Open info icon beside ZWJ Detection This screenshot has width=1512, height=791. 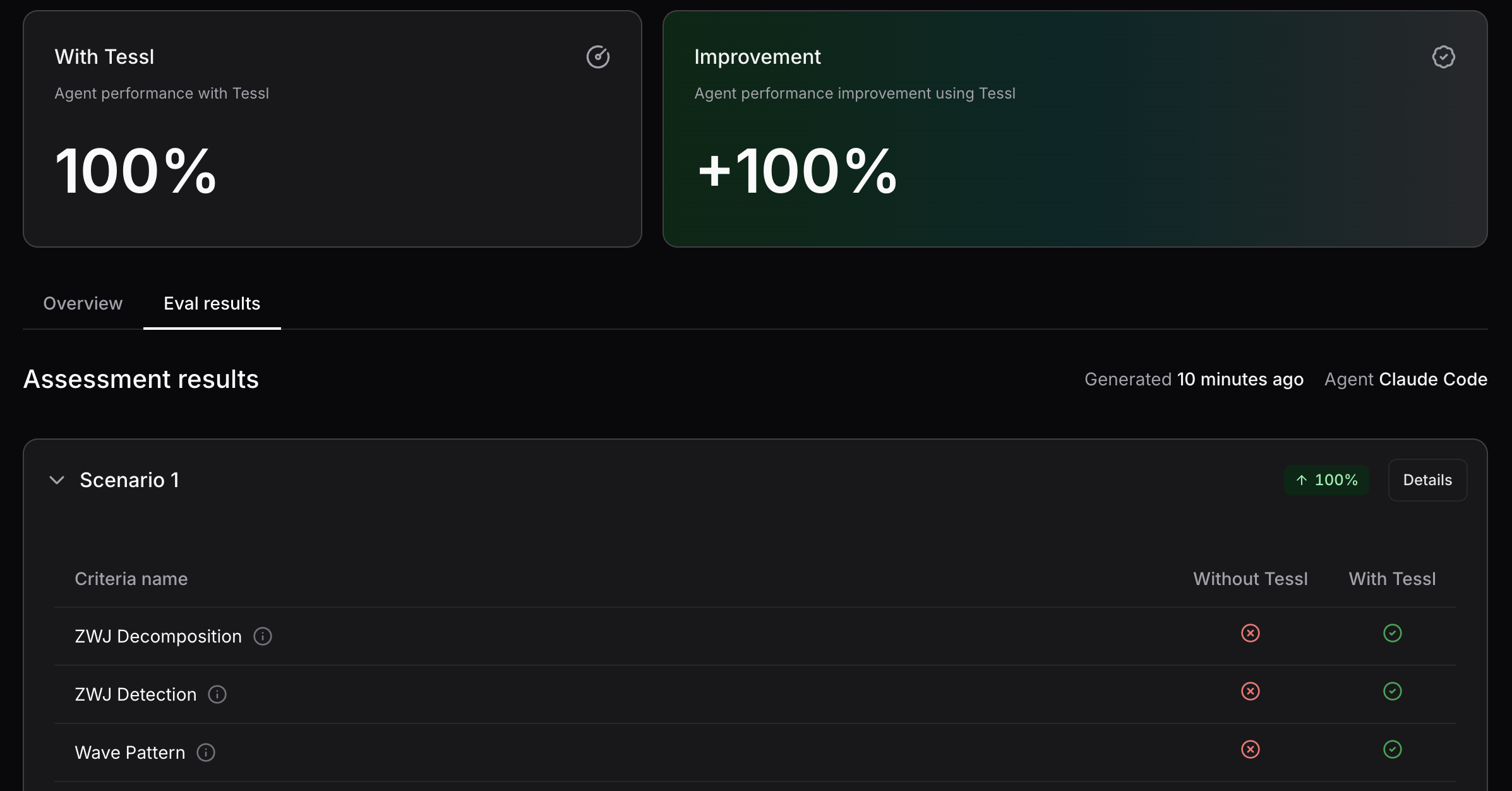point(217,694)
